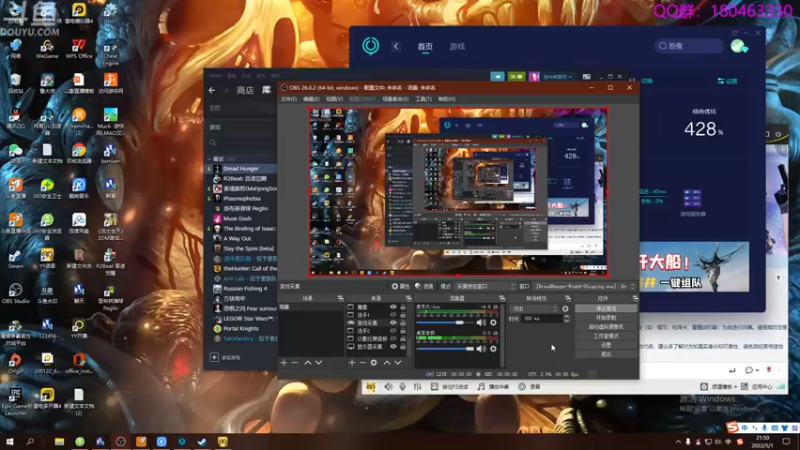Move the scene up in Scenes panel

coord(308,362)
